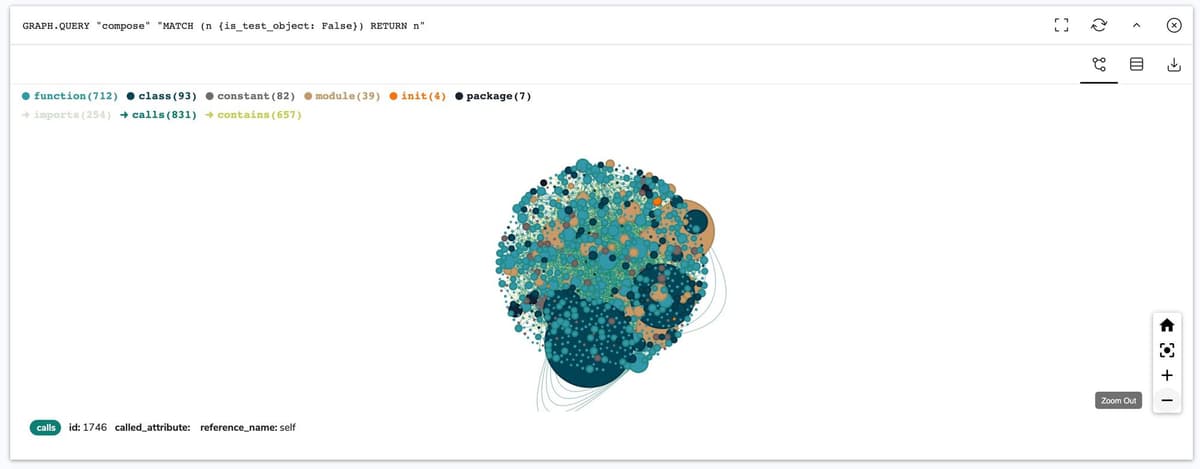1200x469 pixels.
Task: Click the init(4) orange legend dot
Action: pos(394,96)
